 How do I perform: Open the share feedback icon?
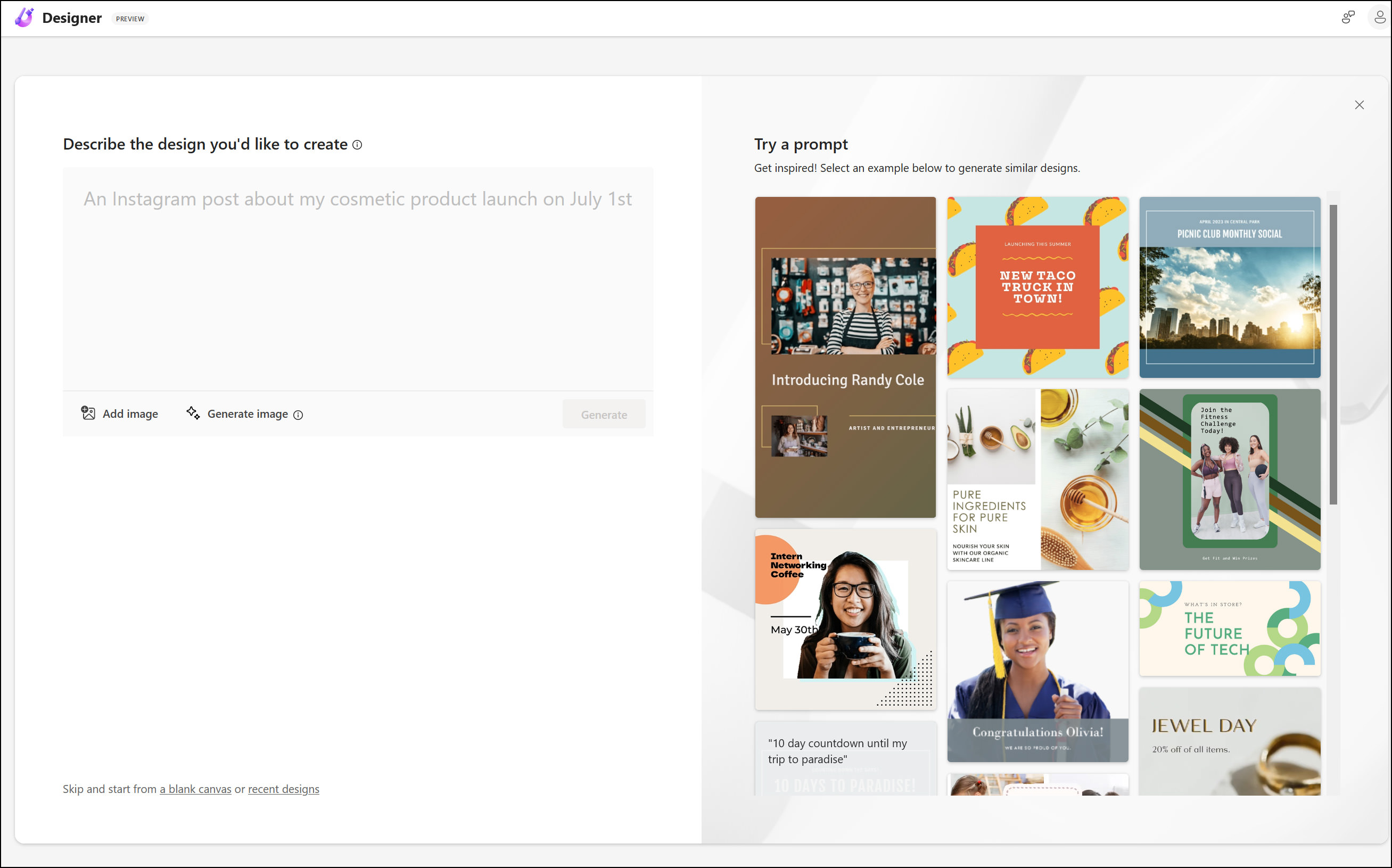coord(1347,18)
